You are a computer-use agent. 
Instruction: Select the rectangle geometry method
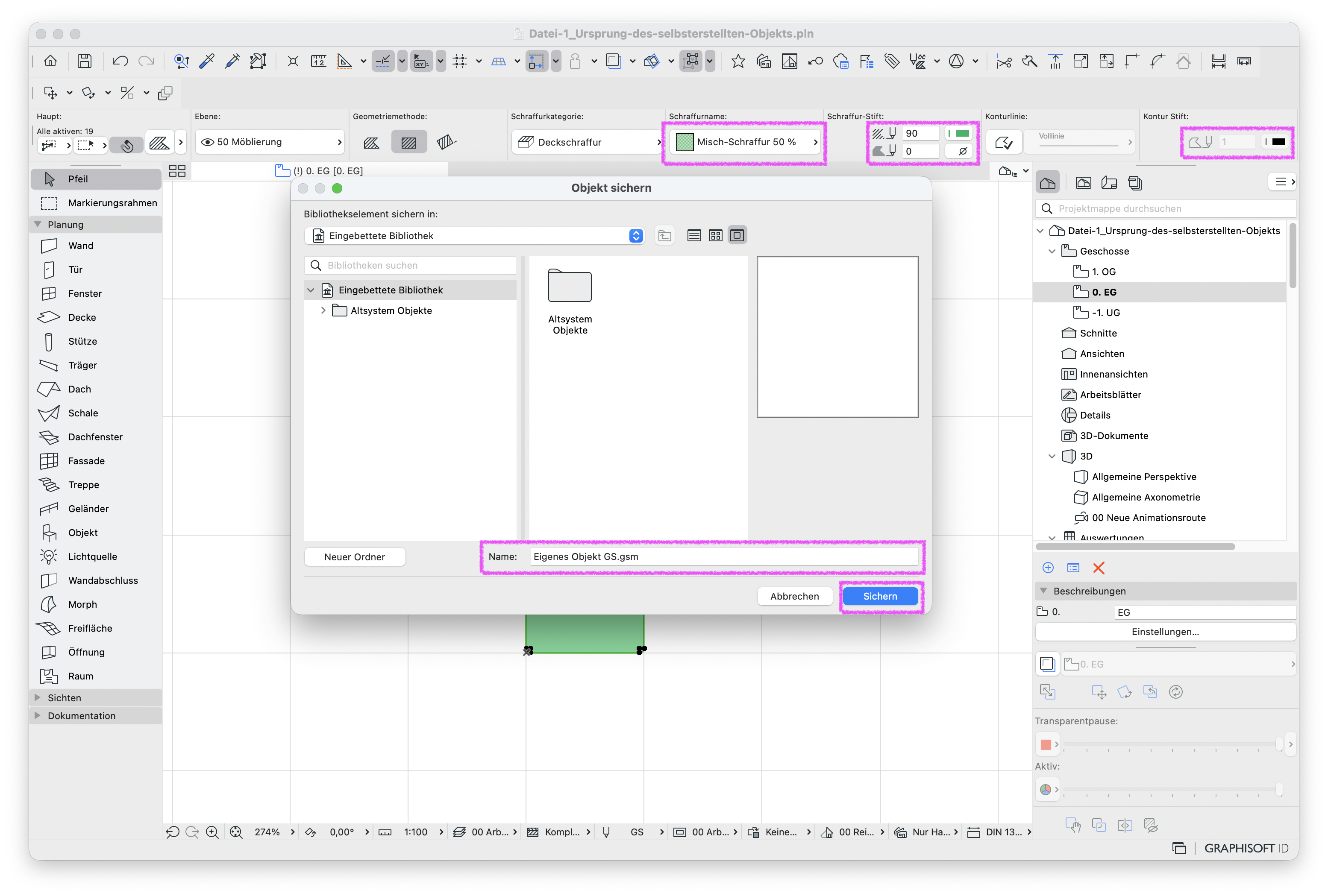point(408,142)
